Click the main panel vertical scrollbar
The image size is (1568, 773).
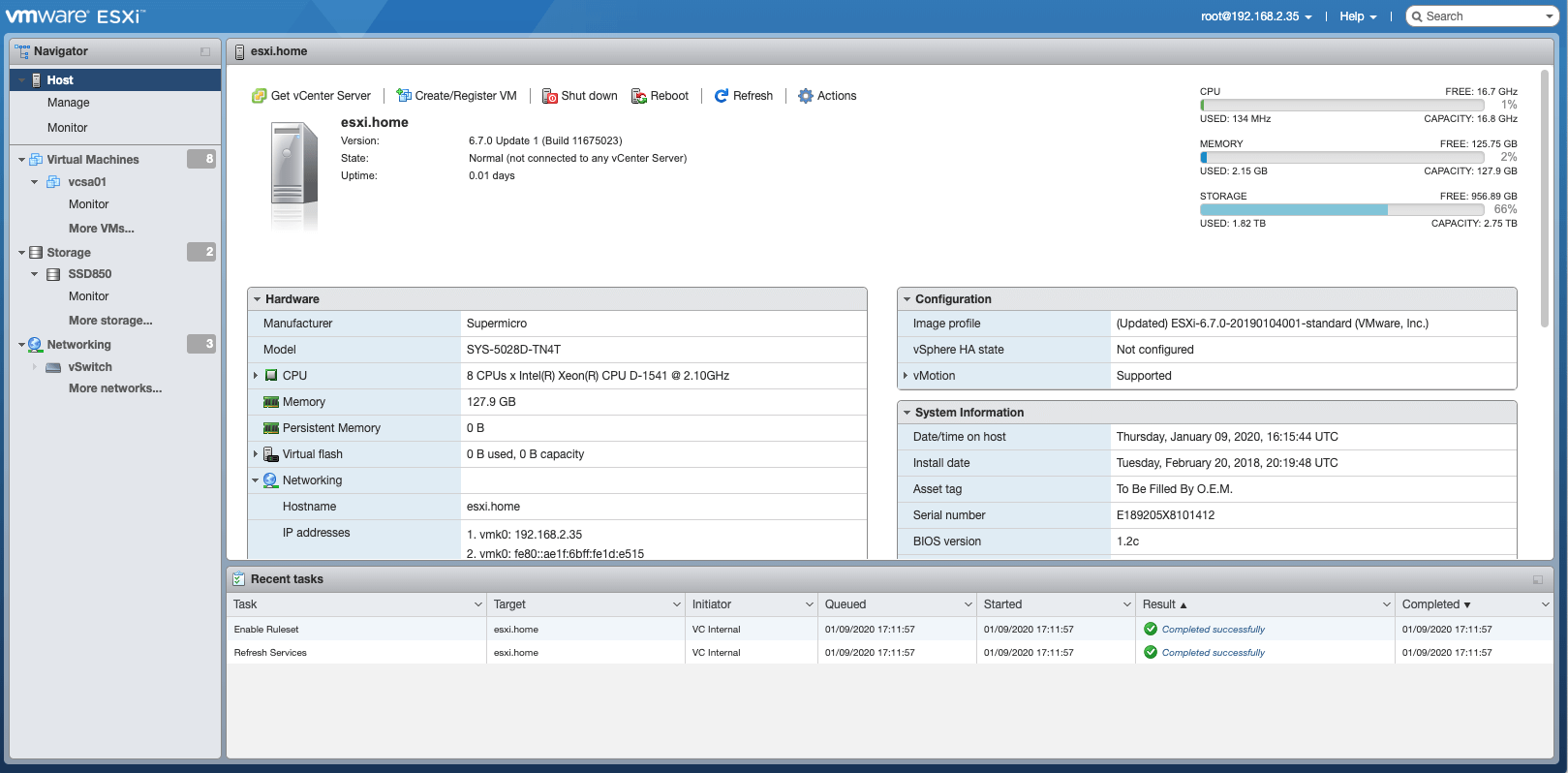[x=1546, y=199]
